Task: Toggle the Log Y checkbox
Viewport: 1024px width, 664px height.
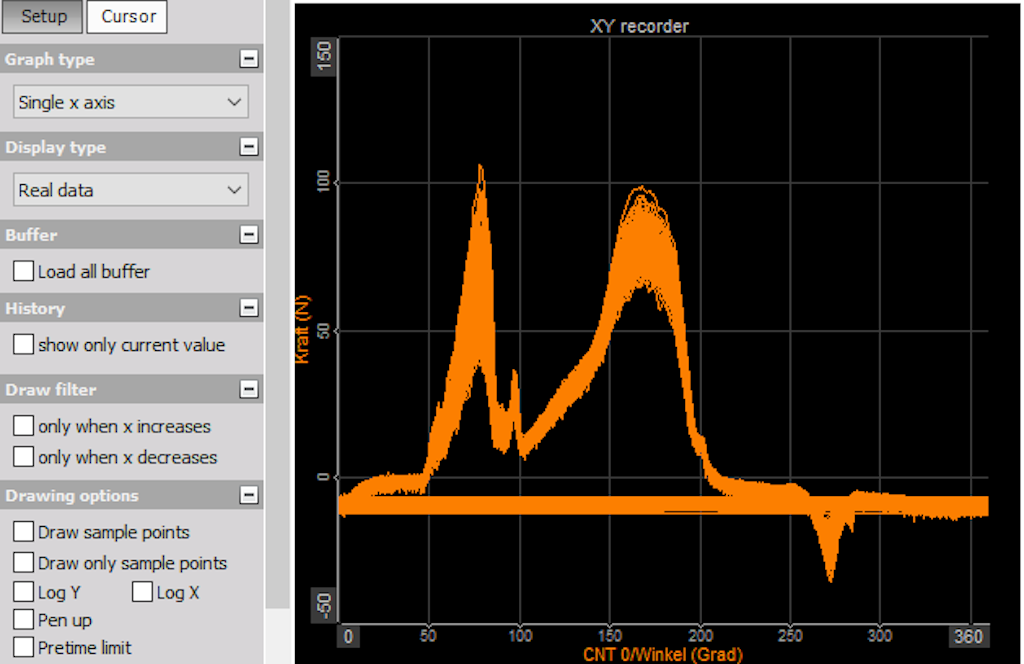Action: (x=24, y=592)
